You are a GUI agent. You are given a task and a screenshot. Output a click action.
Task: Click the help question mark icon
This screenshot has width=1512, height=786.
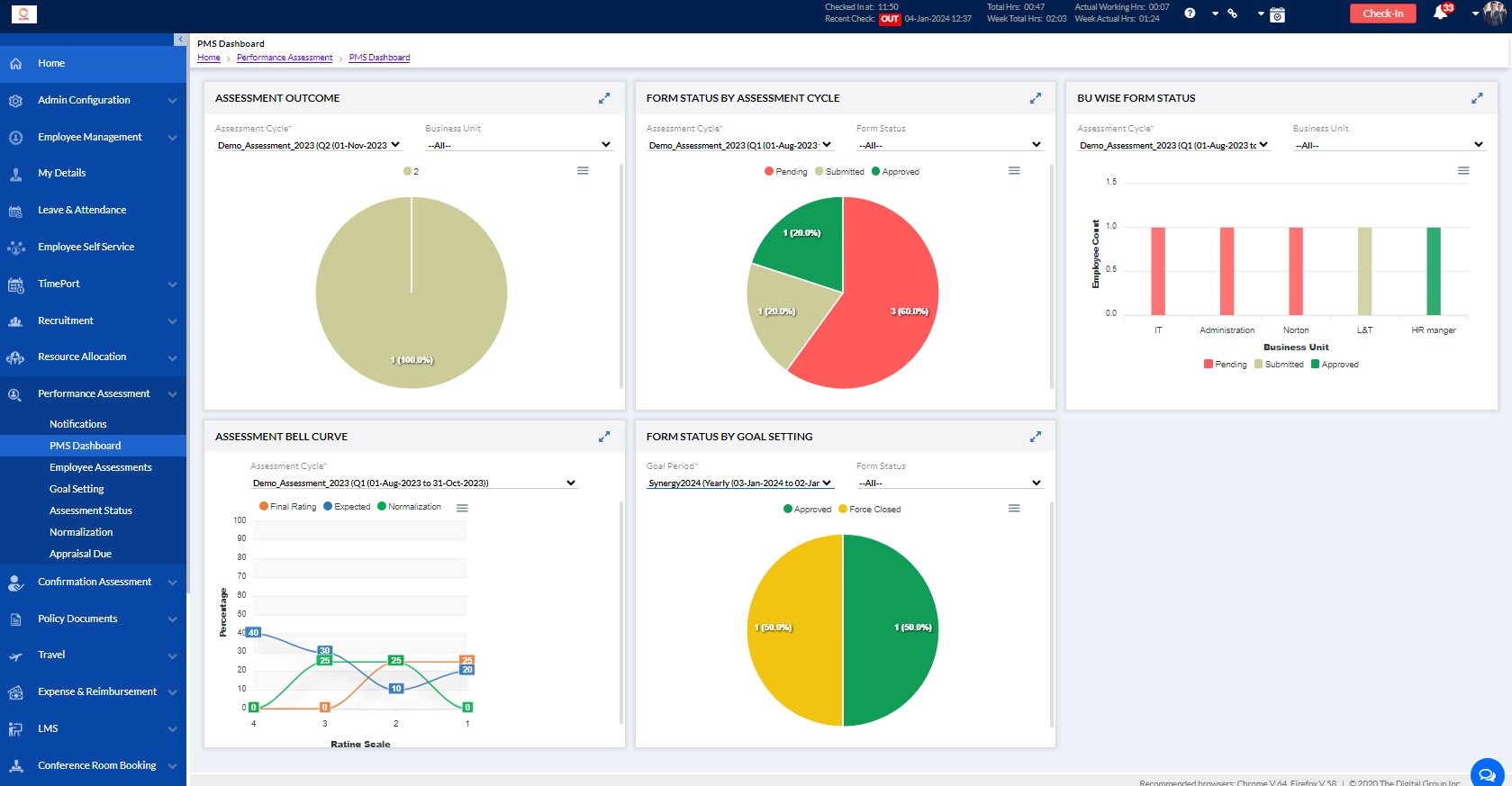1190,14
